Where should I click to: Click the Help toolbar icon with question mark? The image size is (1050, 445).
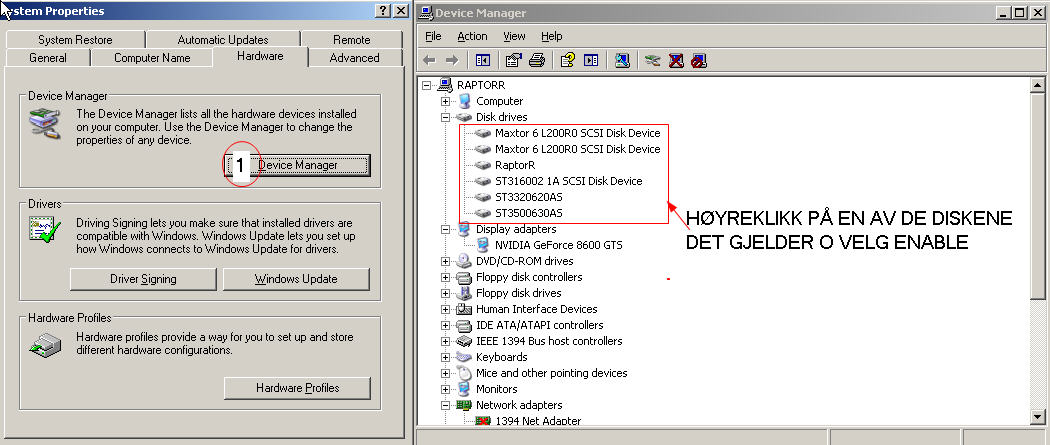point(568,60)
